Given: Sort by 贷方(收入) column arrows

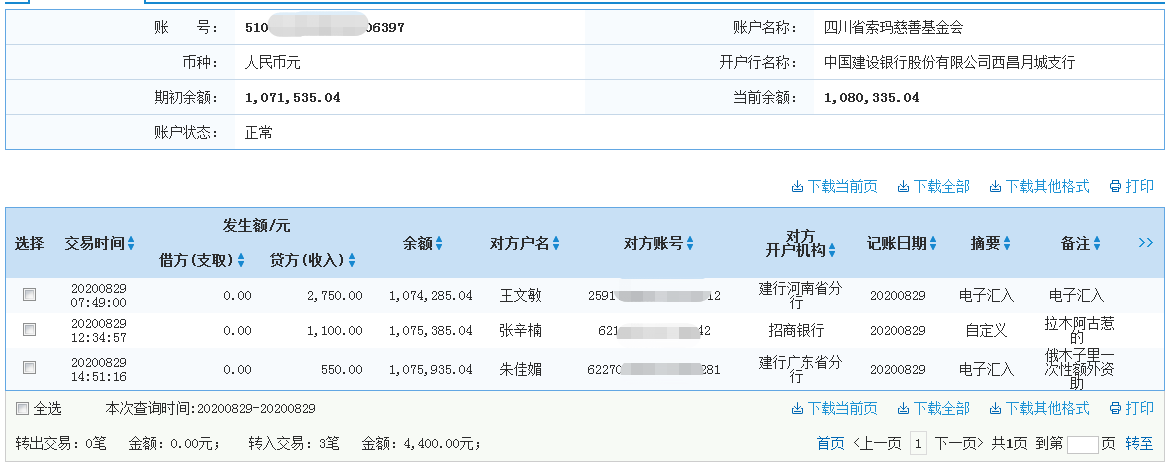Looking at the screenshot, I should pyautogui.click(x=352, y=260).
